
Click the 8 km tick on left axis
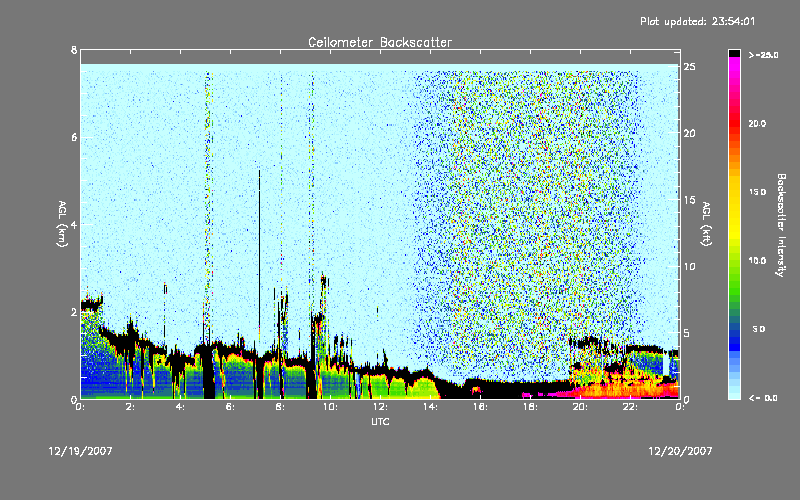74,51
